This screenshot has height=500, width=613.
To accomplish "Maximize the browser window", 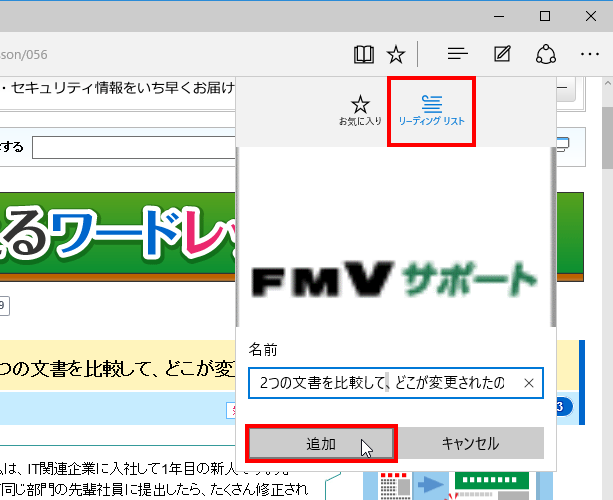I will 544,15.
